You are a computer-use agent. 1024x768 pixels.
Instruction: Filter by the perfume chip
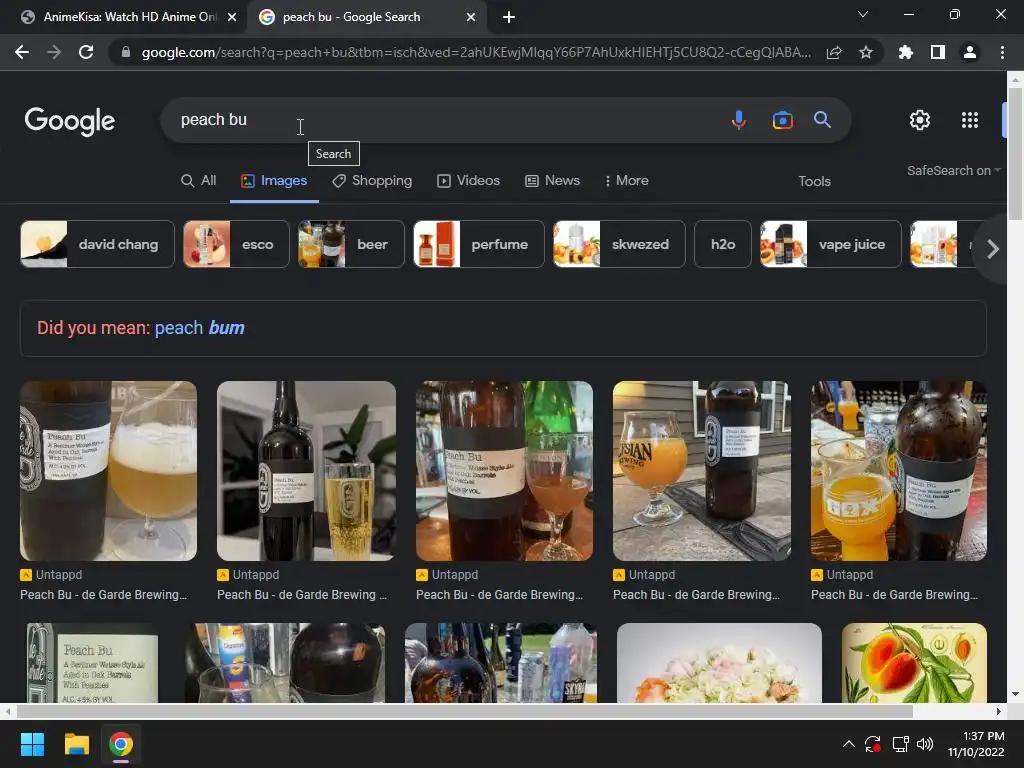click(479, 244)
